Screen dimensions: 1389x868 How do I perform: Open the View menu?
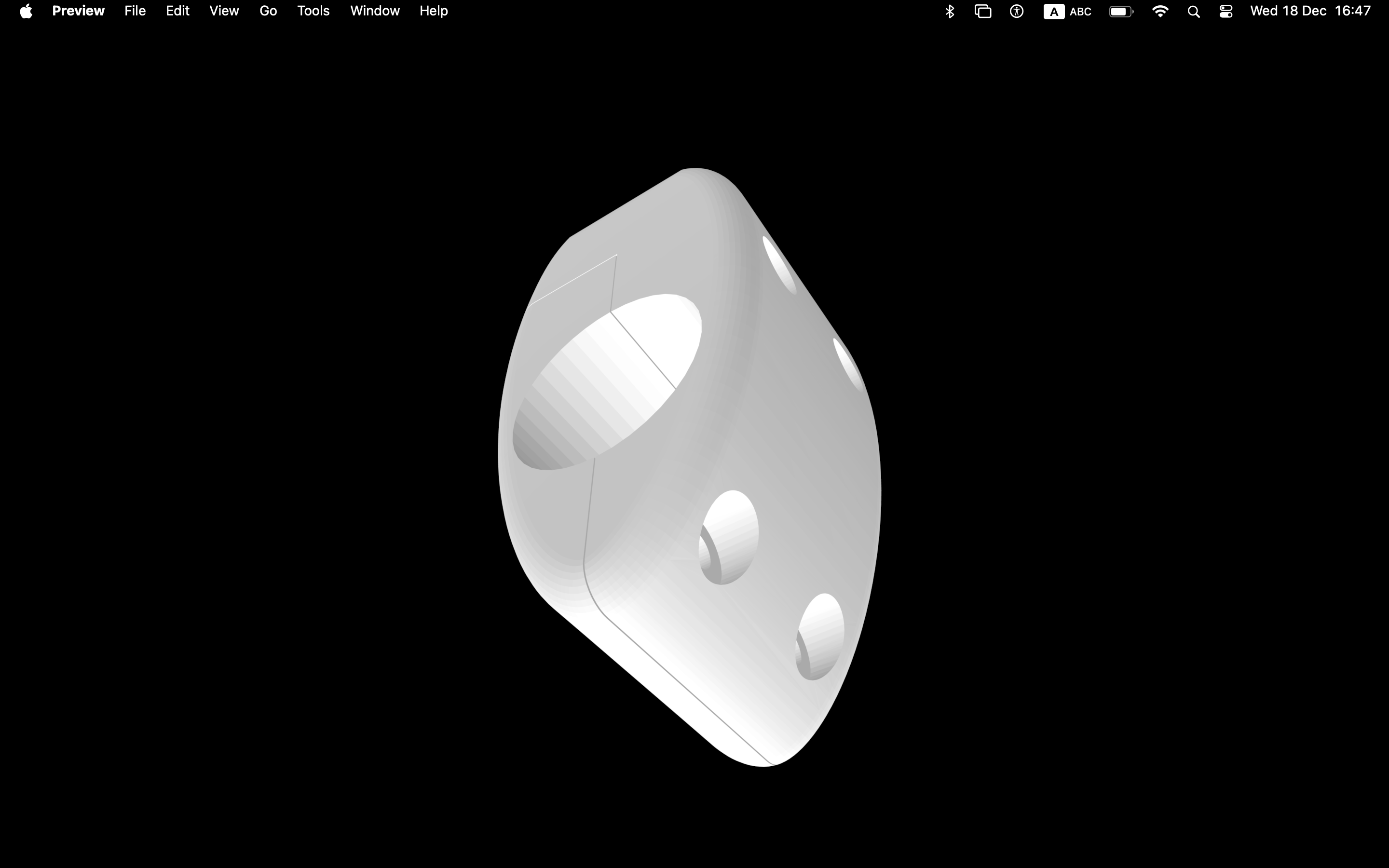point(224,11)
